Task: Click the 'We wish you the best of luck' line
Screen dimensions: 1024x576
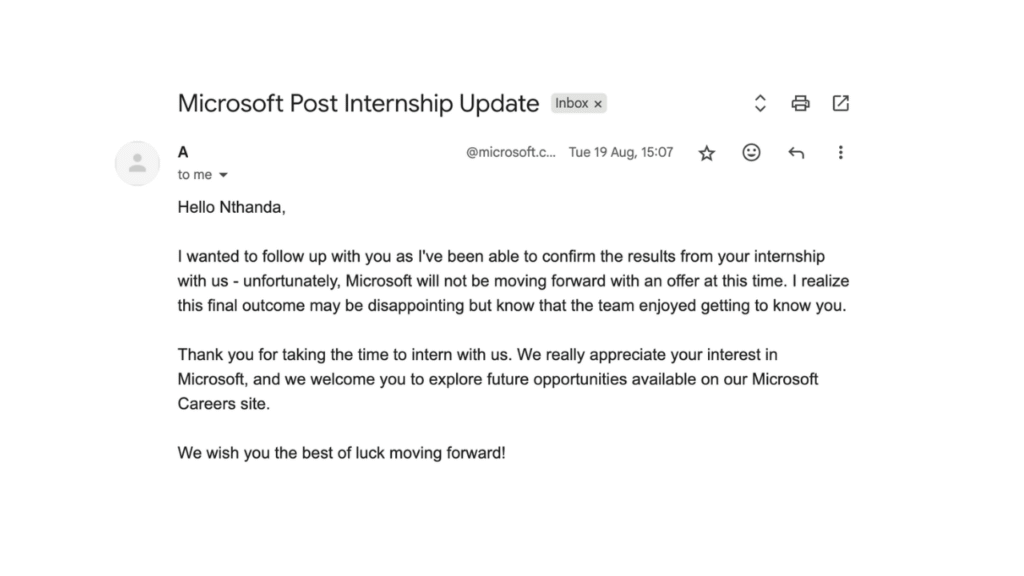Action: click(342, 452)
